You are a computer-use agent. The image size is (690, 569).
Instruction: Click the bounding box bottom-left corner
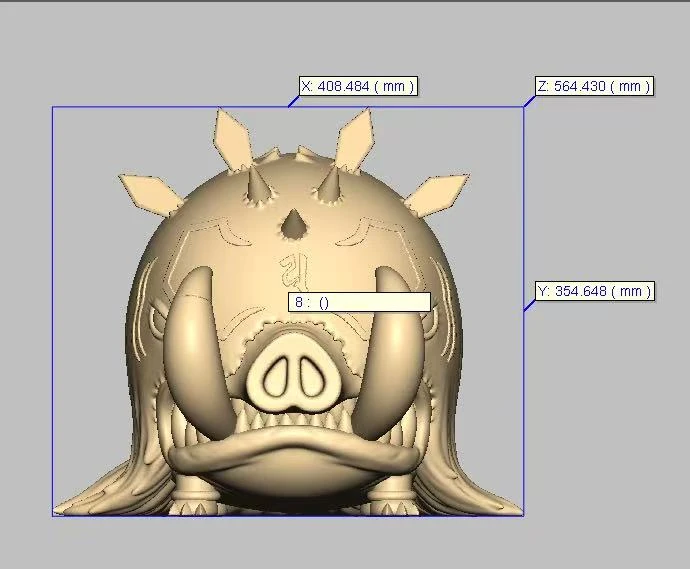coord(53,516)
